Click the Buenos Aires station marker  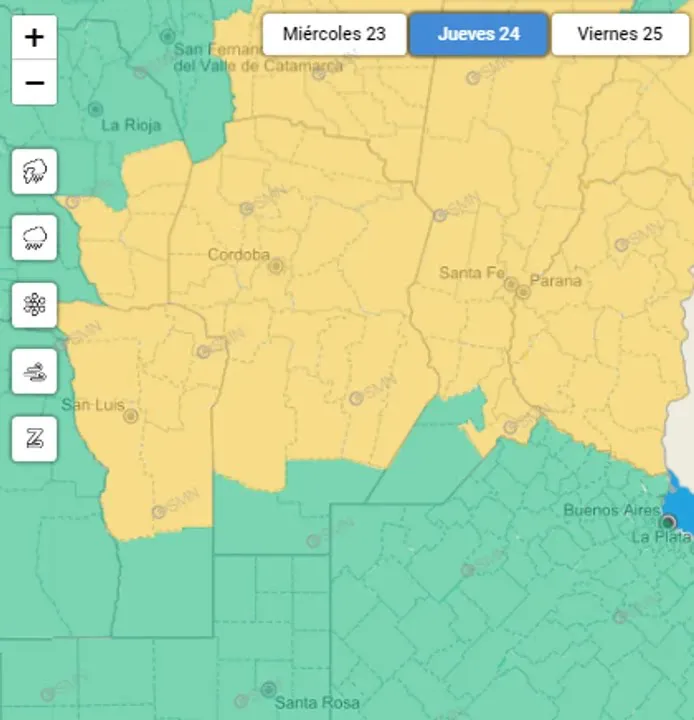(667, 522)
